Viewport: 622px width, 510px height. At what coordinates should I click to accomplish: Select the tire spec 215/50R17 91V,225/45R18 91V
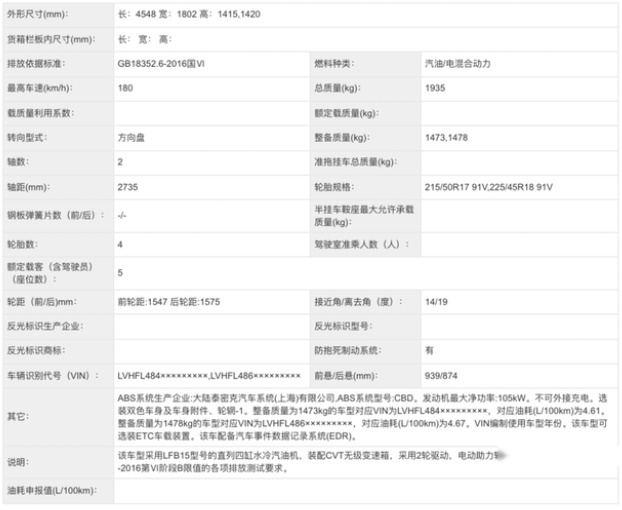(x=489, y=187)
